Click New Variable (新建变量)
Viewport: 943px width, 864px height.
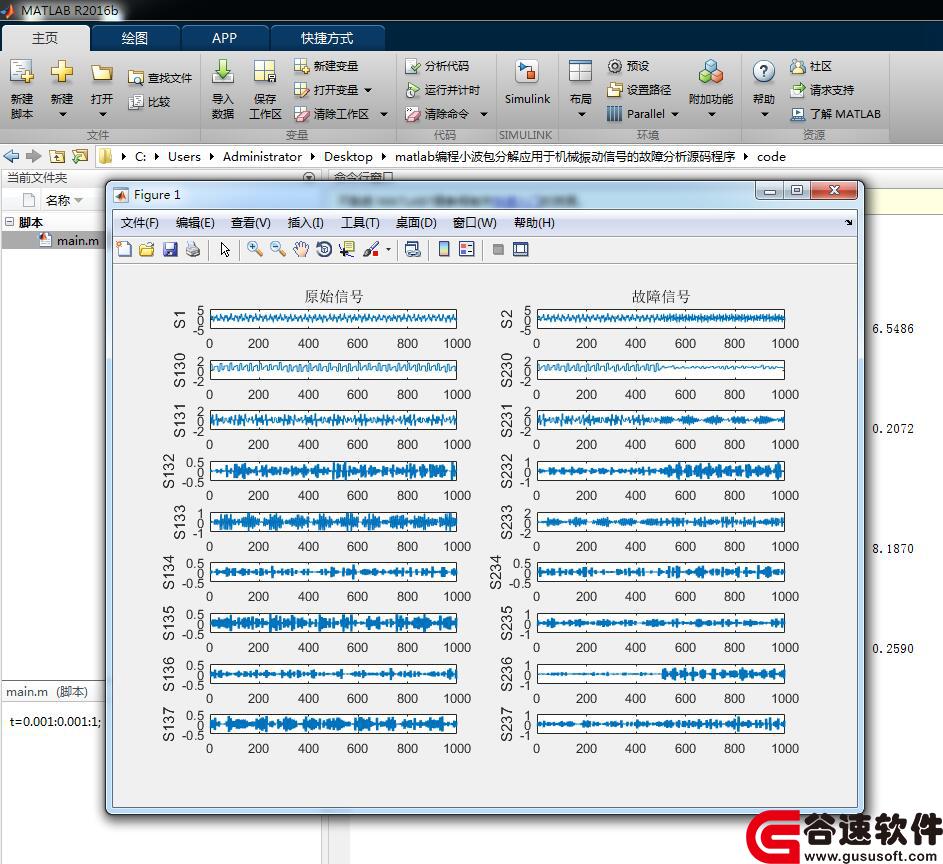[326, 66]
